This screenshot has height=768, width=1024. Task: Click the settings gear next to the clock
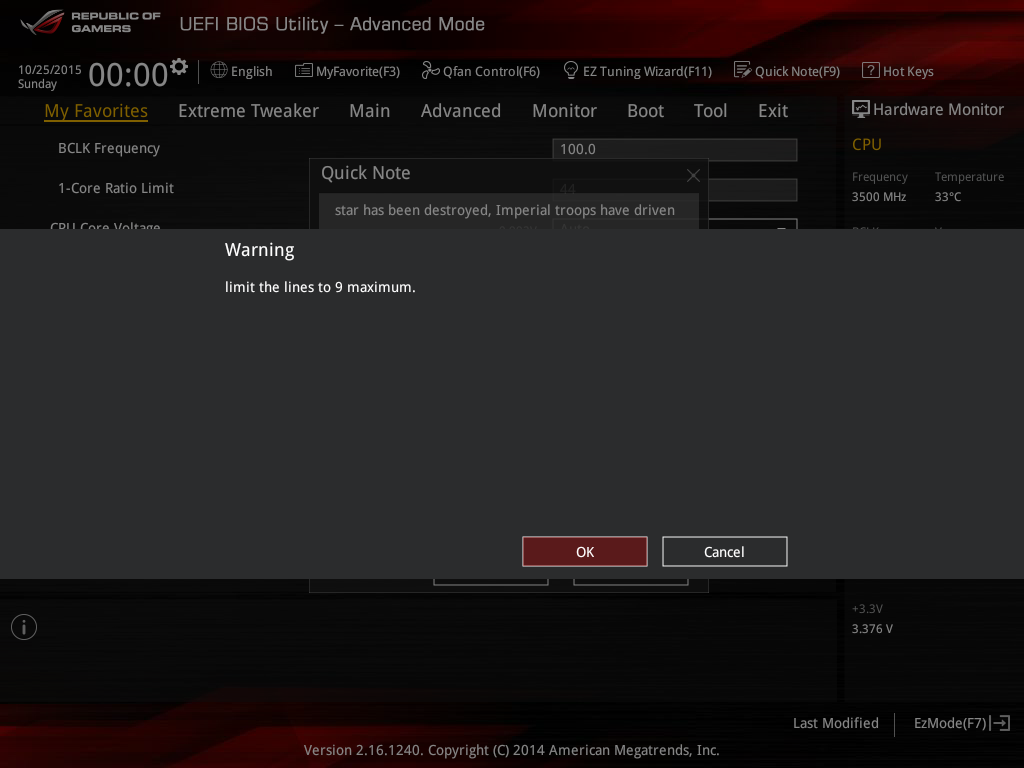pyautogui.click(x=179, y=66)
